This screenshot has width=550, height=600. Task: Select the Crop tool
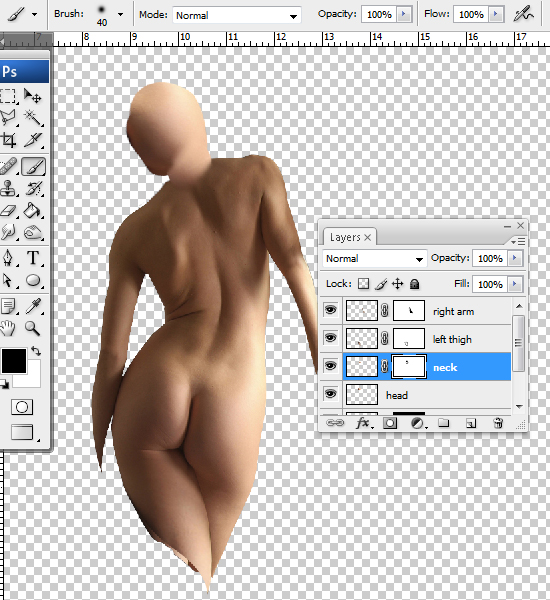(8, 140)
